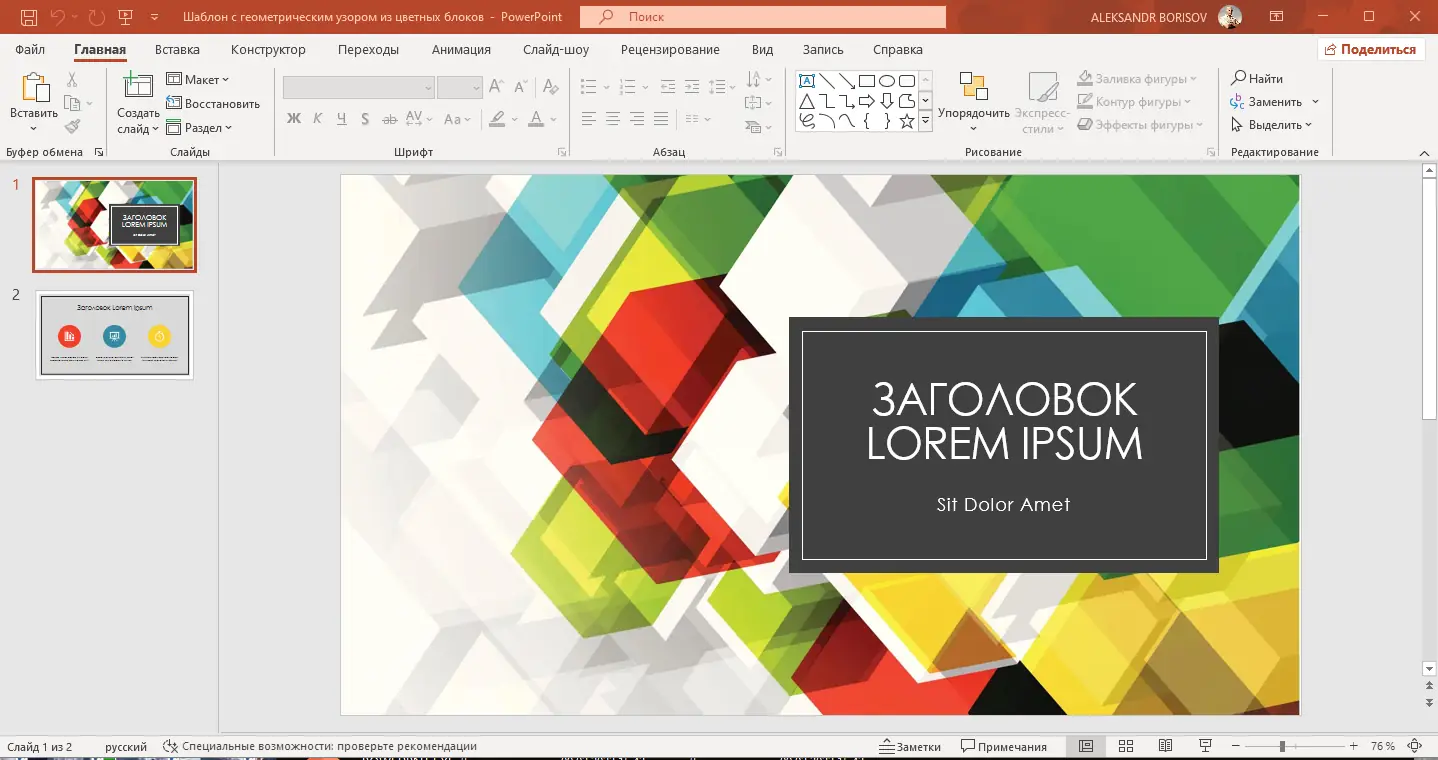Expand the shapes gallery More button
The image size is (1438, 760).
coord(926,121)
